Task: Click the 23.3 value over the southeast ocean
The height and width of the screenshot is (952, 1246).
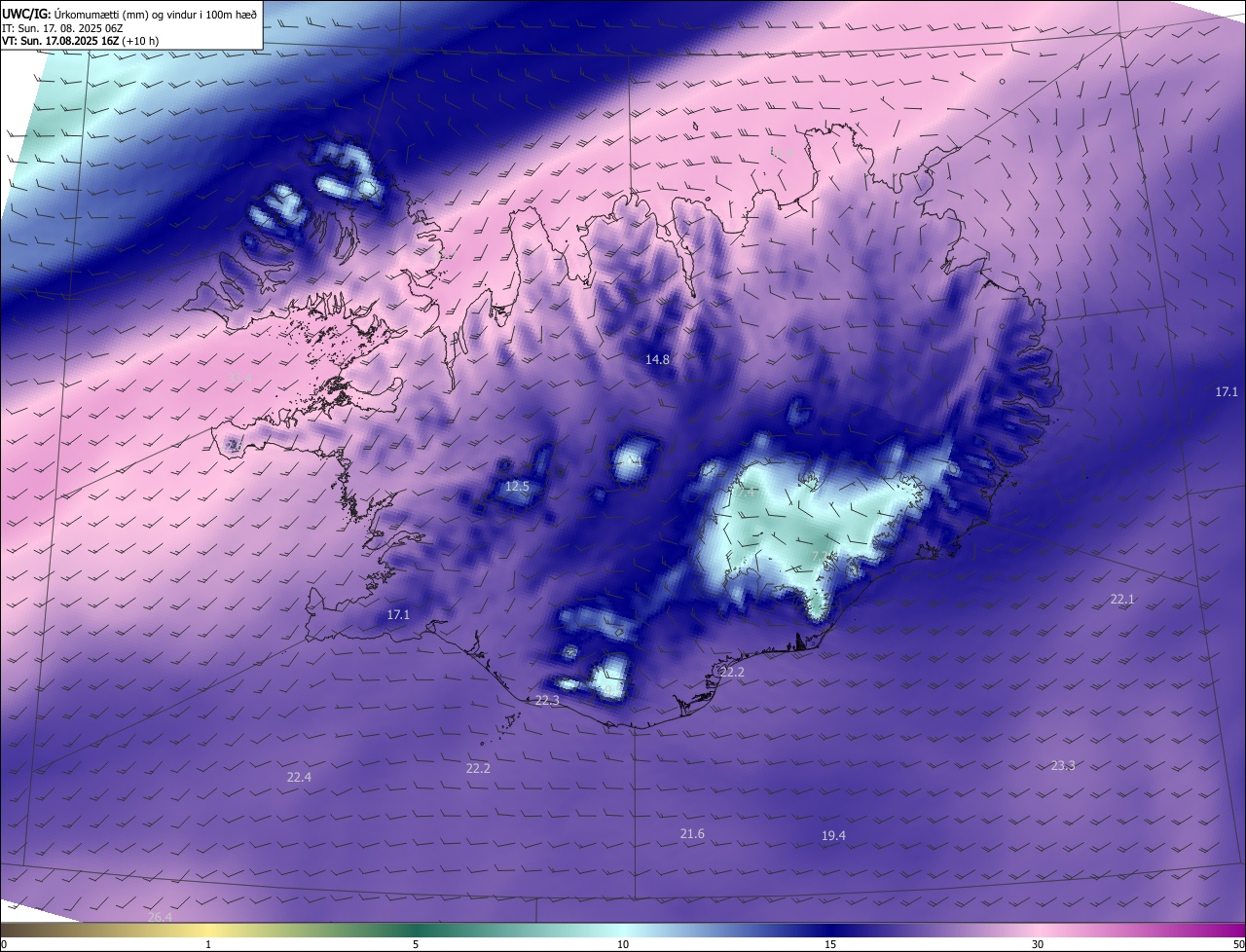Action: click(x=1063, y=765)
